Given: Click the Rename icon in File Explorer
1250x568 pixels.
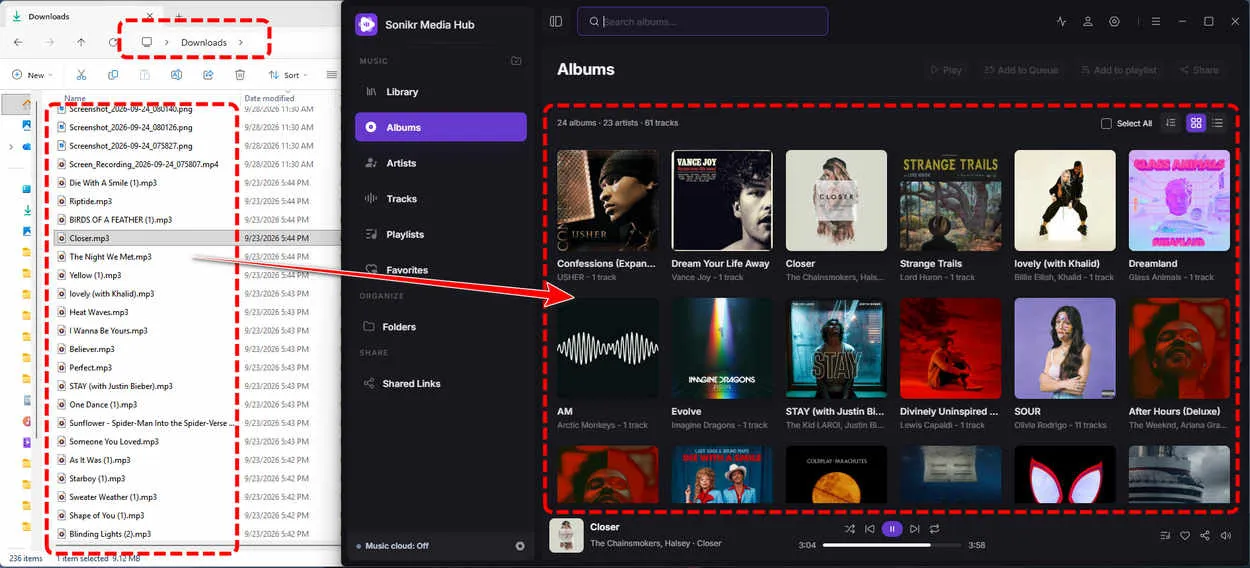Looking at the screenshot, I should click(x=176, y=75).
